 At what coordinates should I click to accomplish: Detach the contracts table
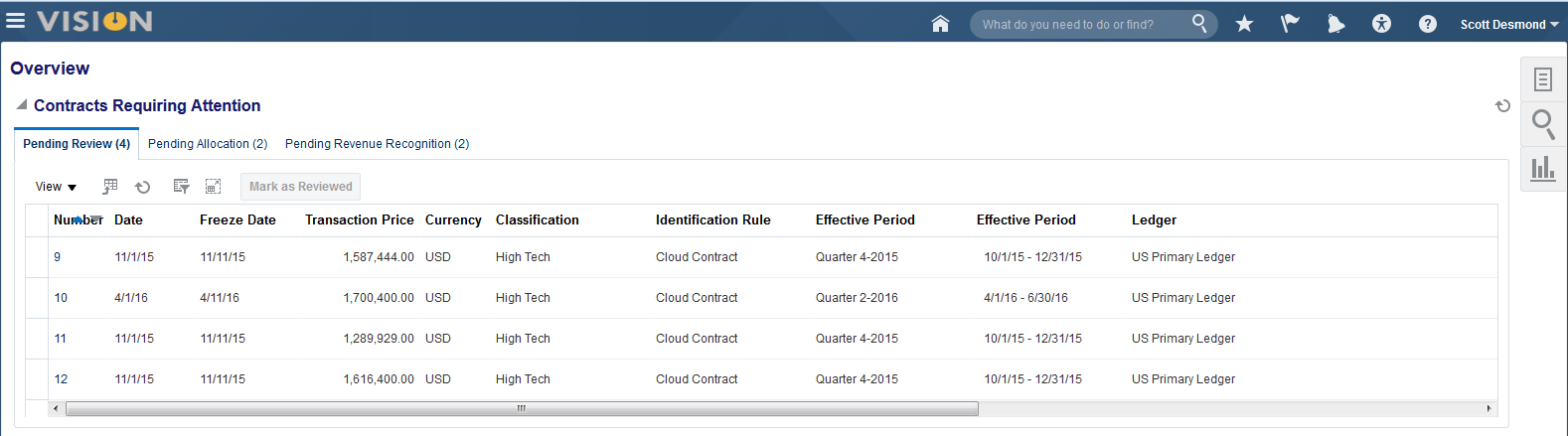(x=213, y=187)
